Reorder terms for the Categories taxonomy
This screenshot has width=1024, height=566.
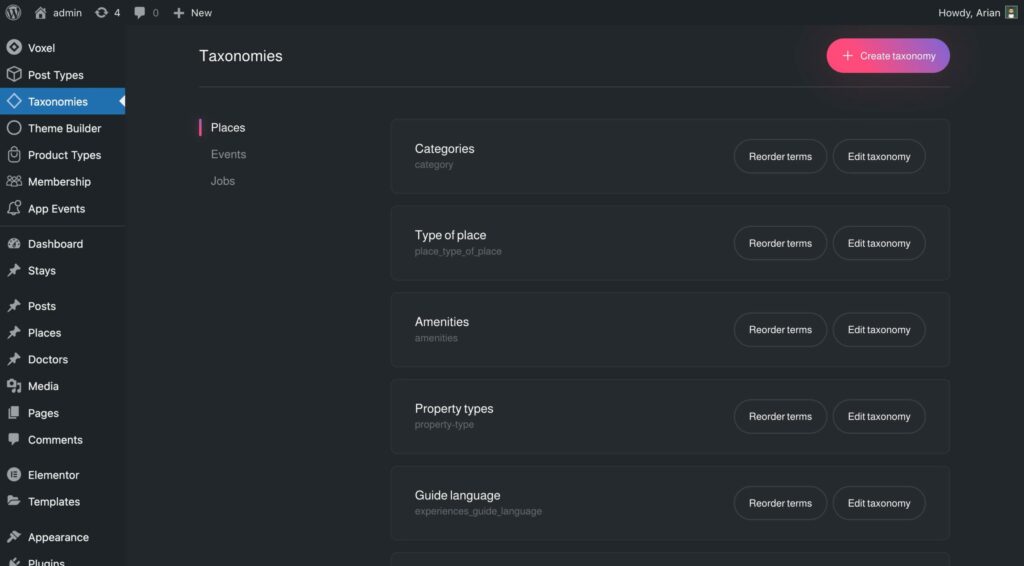pos(780,157)
